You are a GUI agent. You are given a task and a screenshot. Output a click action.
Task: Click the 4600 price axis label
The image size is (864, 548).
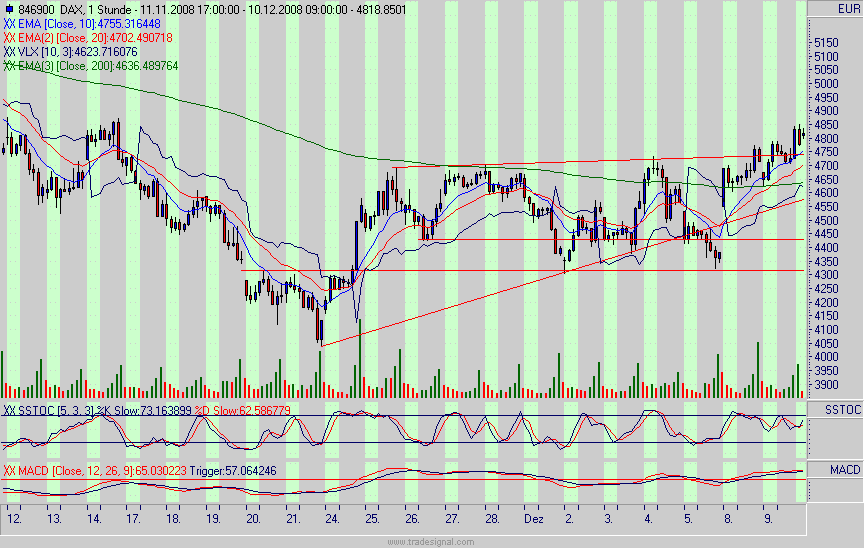(825, 193)
